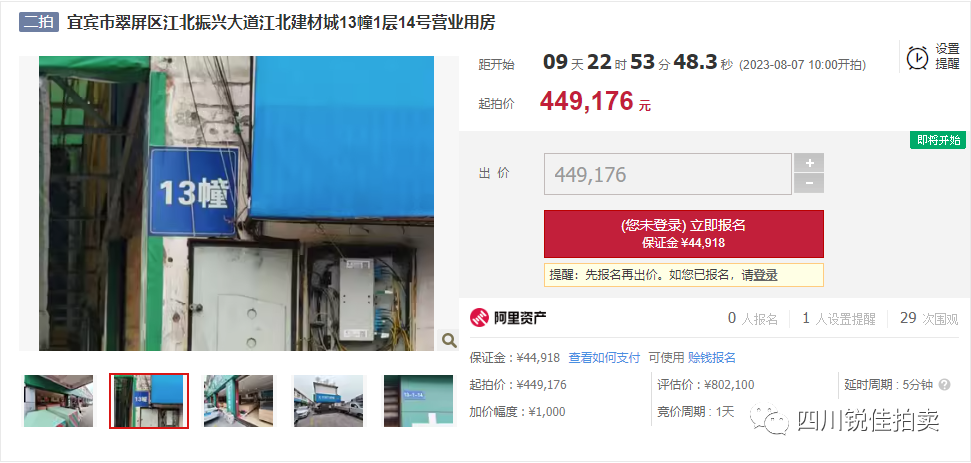The image size is (971, 463).
Task: Select the third shop interior thumbnail
Action: click(x=238, y=400)
